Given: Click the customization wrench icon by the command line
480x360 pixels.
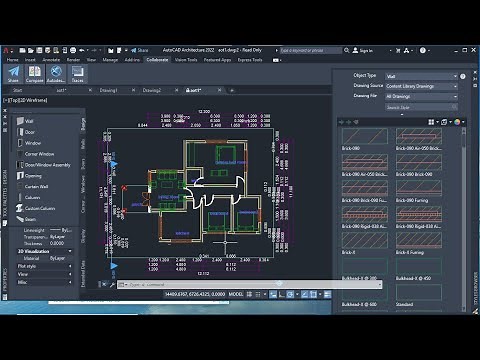Looking at the screenshot, I should tap(112, 285).
